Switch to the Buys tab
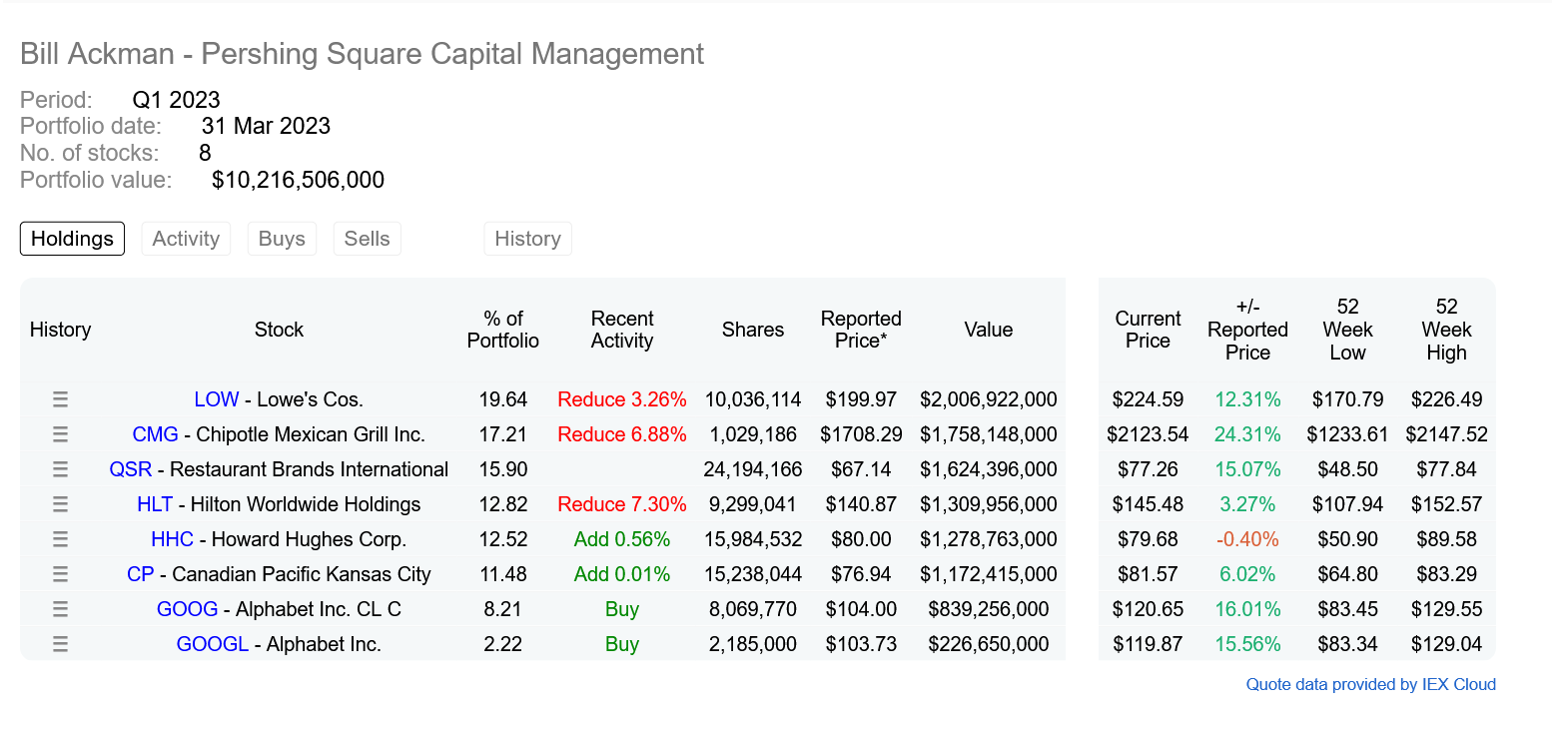Image resolution: width=1568 pixels, height=729 pixels. [x=282, y=239]
